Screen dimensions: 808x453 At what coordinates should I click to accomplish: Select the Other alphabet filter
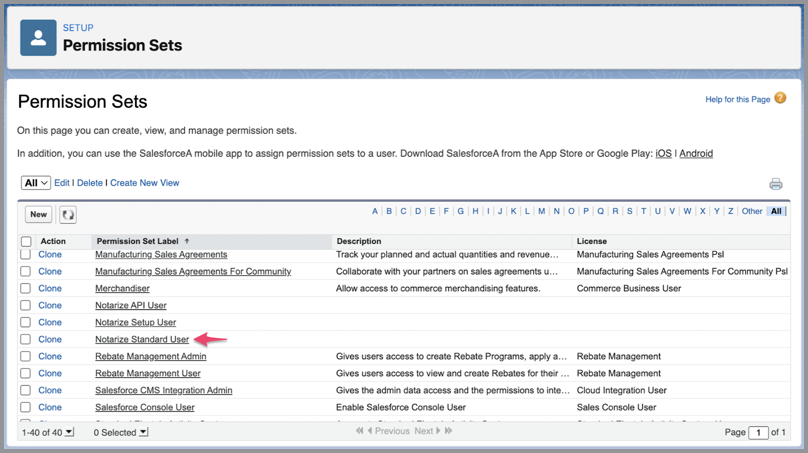pyautogui.click(x=751, y=211)
